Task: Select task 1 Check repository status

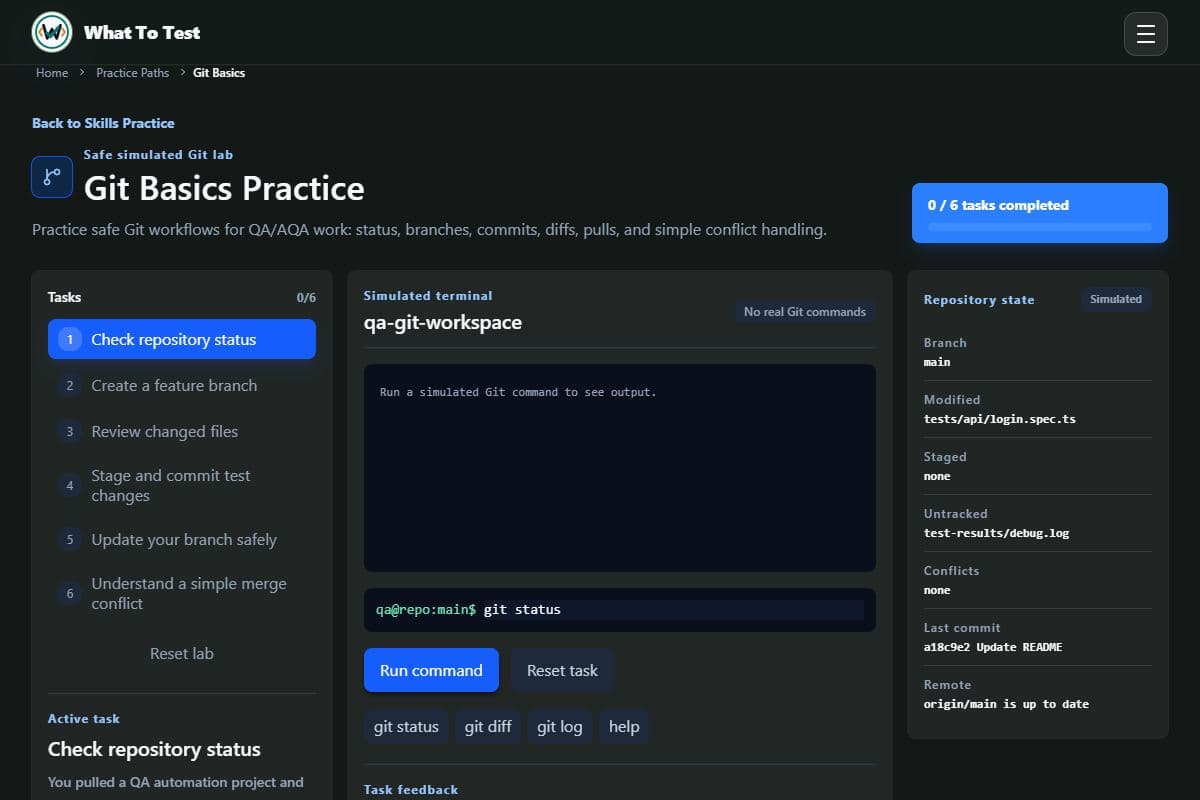Action: click(x=182, y=339)
